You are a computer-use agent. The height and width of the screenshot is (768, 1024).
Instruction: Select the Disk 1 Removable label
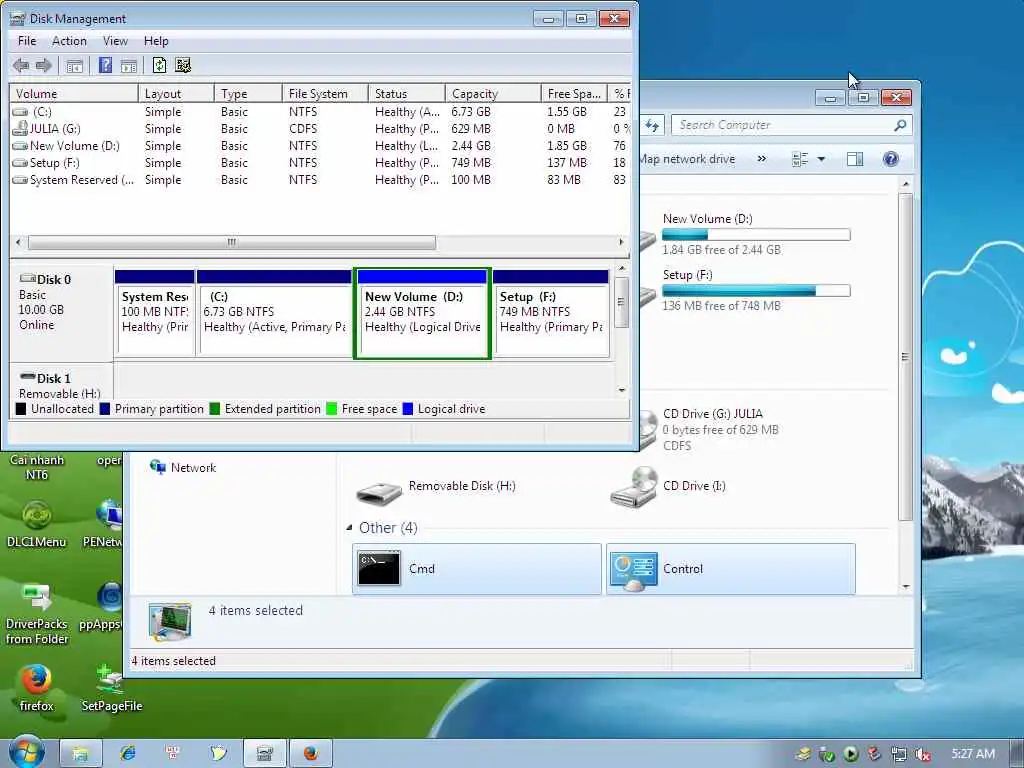[x=61, y=385]
